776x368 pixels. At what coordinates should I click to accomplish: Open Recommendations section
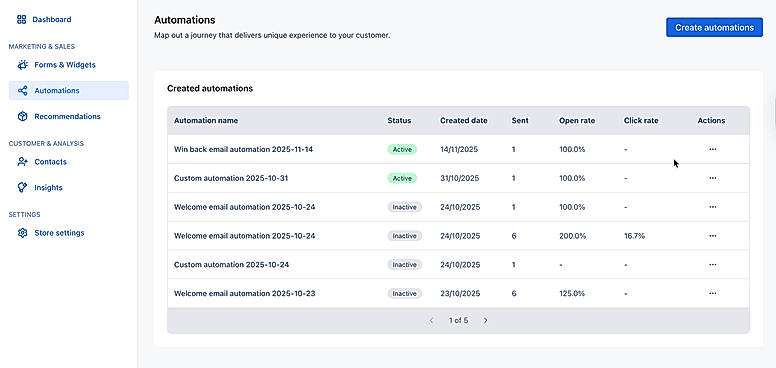pos(67,116)
